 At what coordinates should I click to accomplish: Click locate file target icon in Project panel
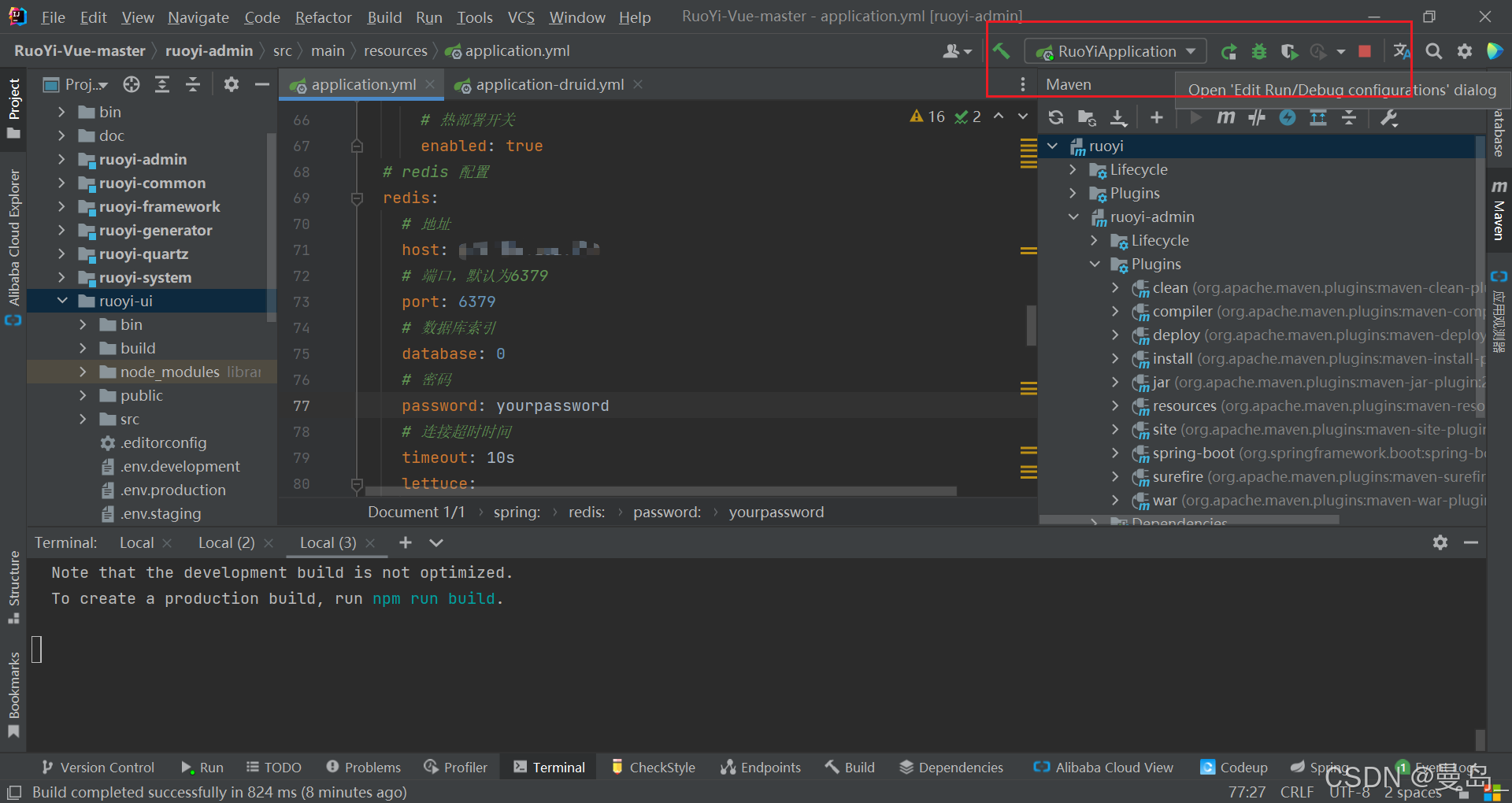(x=132, y=85)
